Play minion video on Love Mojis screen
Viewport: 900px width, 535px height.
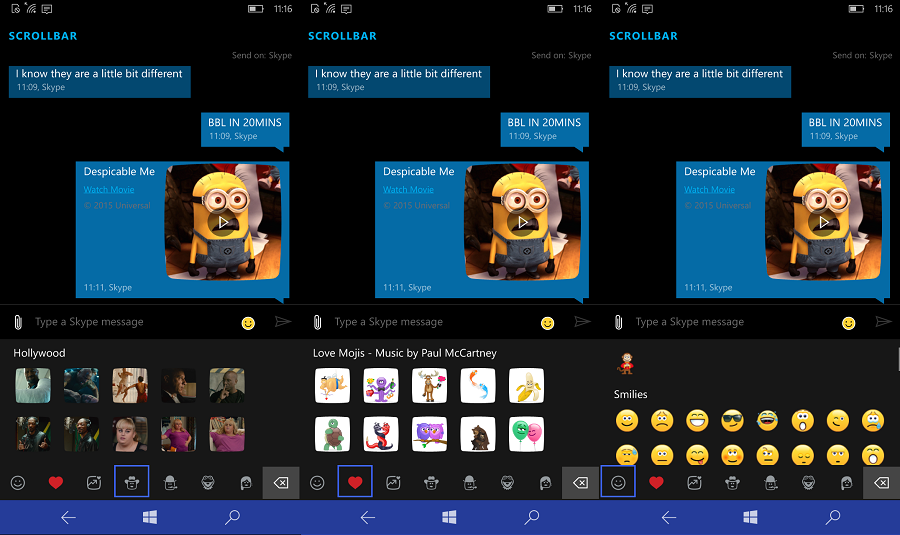tap(522, 222)
